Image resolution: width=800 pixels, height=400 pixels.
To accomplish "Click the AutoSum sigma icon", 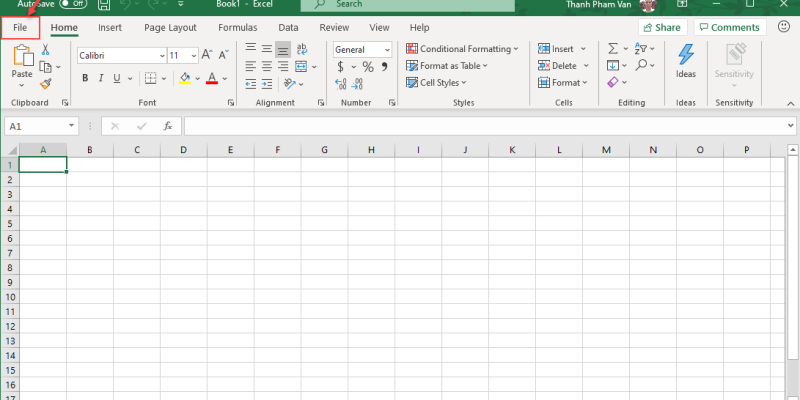I will (612, 49).
